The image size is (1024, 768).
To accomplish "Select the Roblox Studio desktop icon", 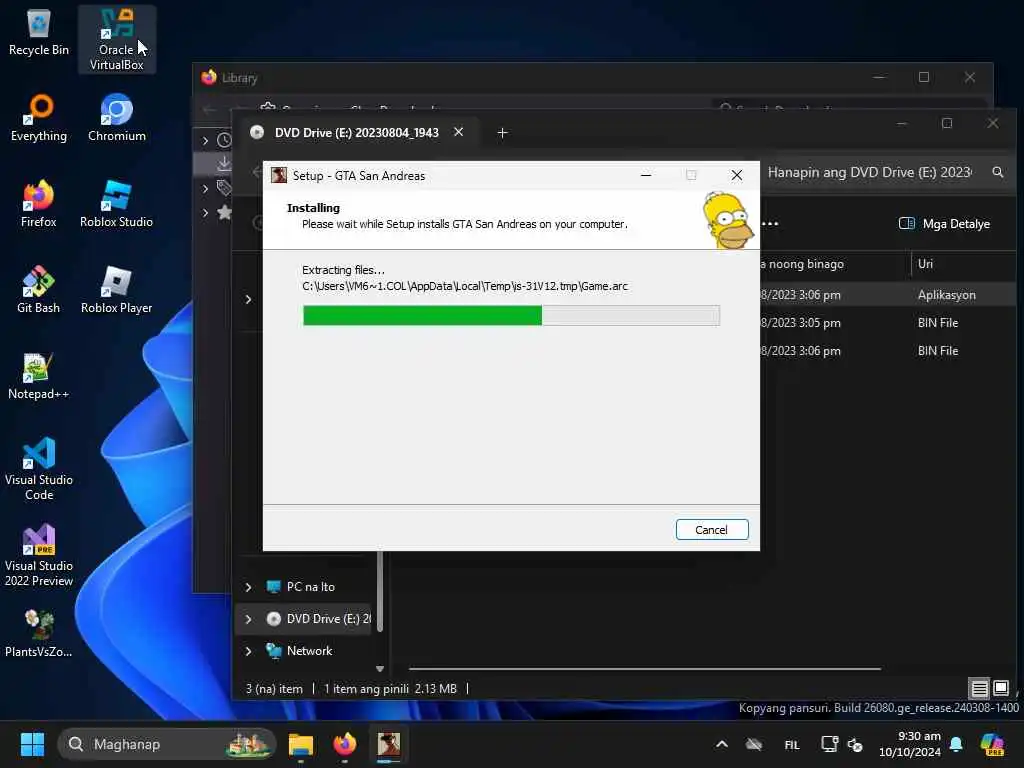I will pos(116,204).
